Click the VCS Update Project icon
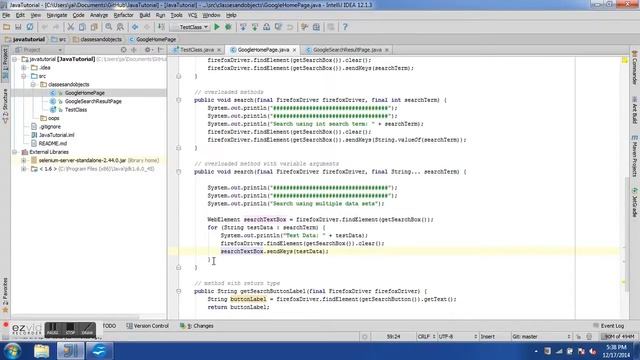 click(x=243, y=27)
